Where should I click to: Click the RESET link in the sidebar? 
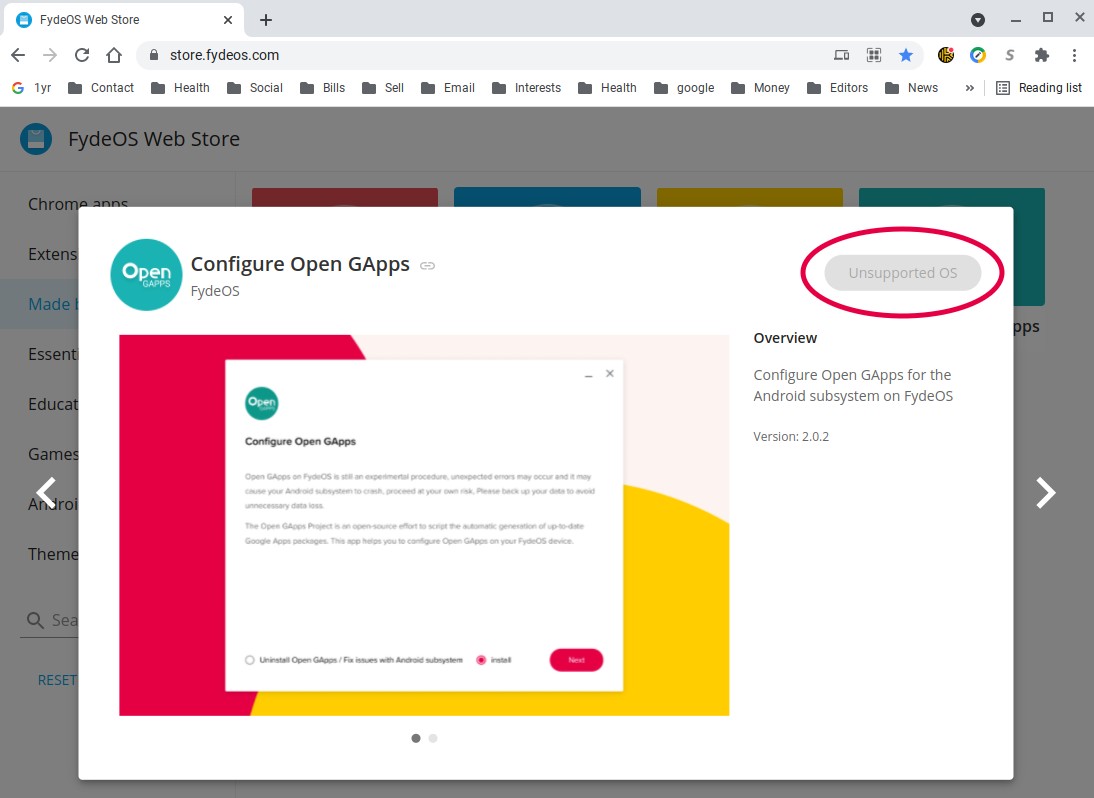click(57, 679)
